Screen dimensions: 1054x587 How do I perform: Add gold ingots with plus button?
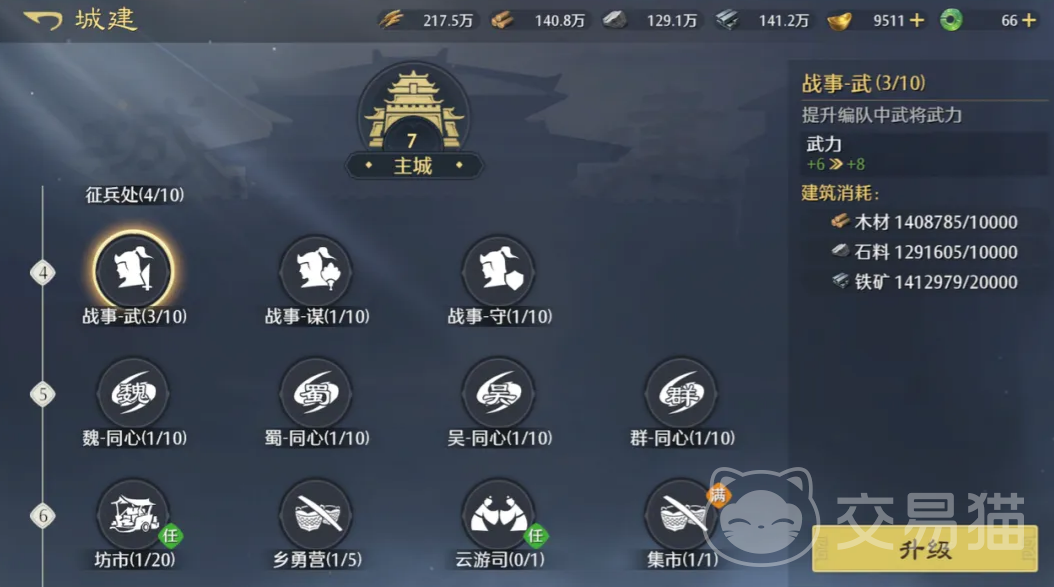click(x=917, y=21)
